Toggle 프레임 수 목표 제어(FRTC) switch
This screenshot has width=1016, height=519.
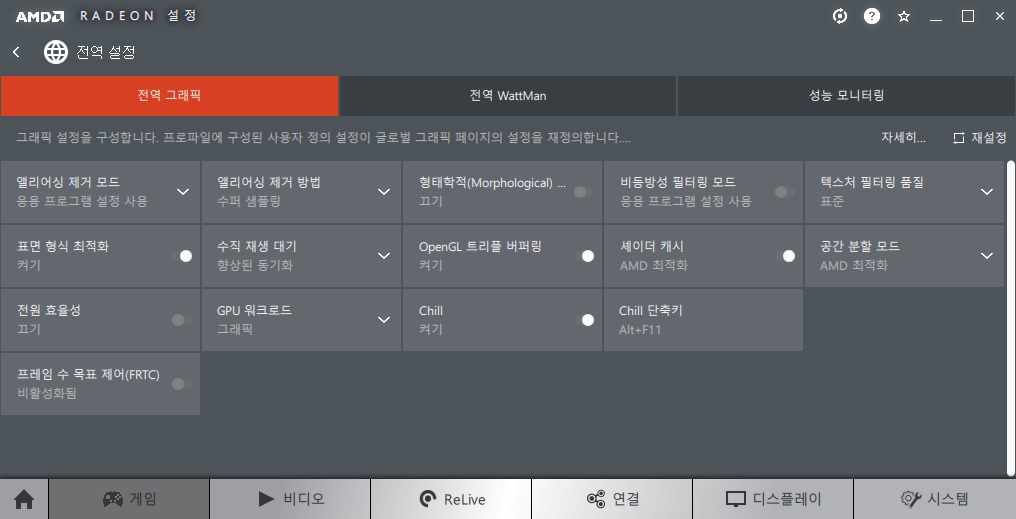coord(181,384)
